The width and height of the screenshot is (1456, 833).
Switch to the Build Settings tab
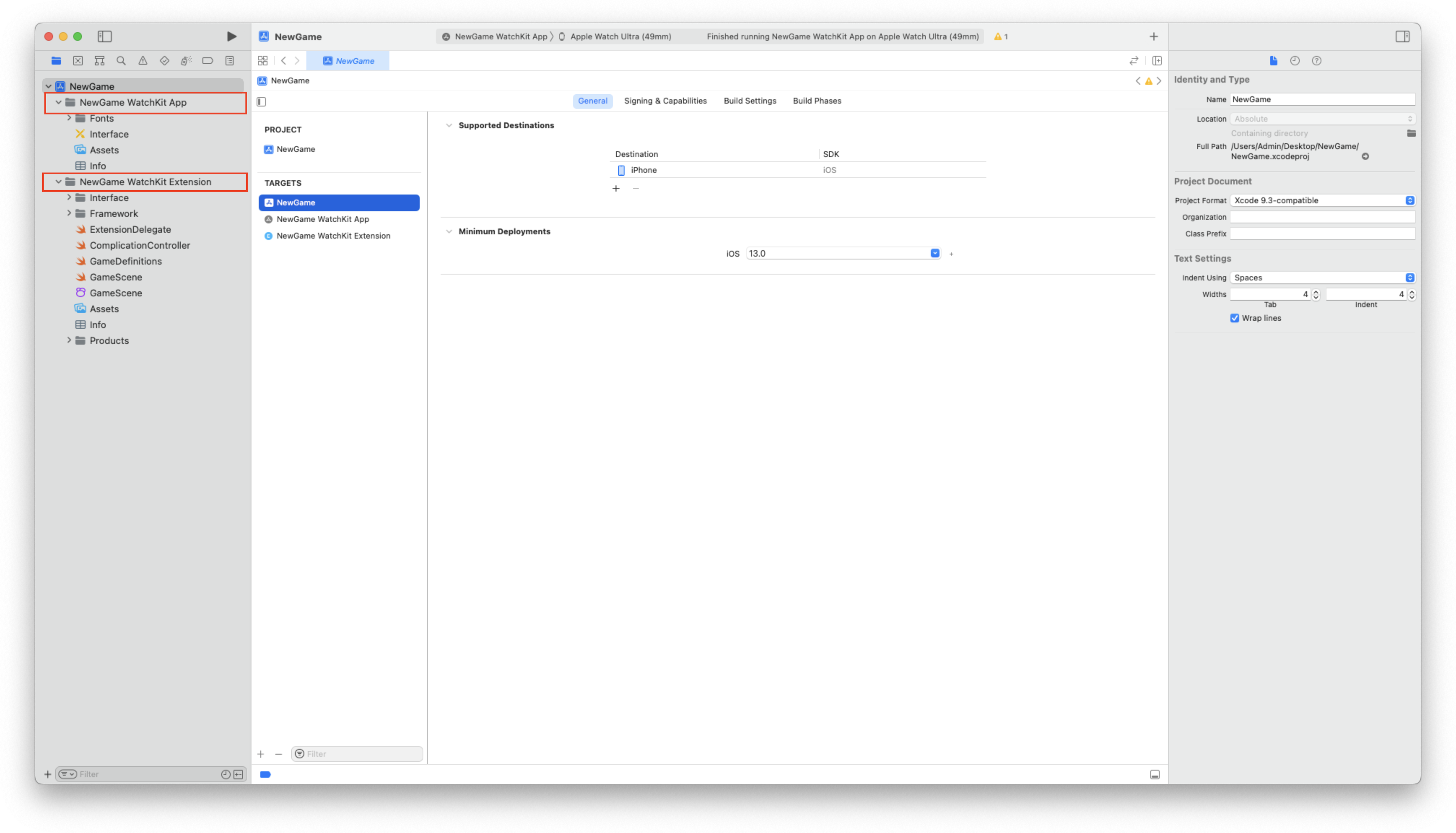(749, 101)
